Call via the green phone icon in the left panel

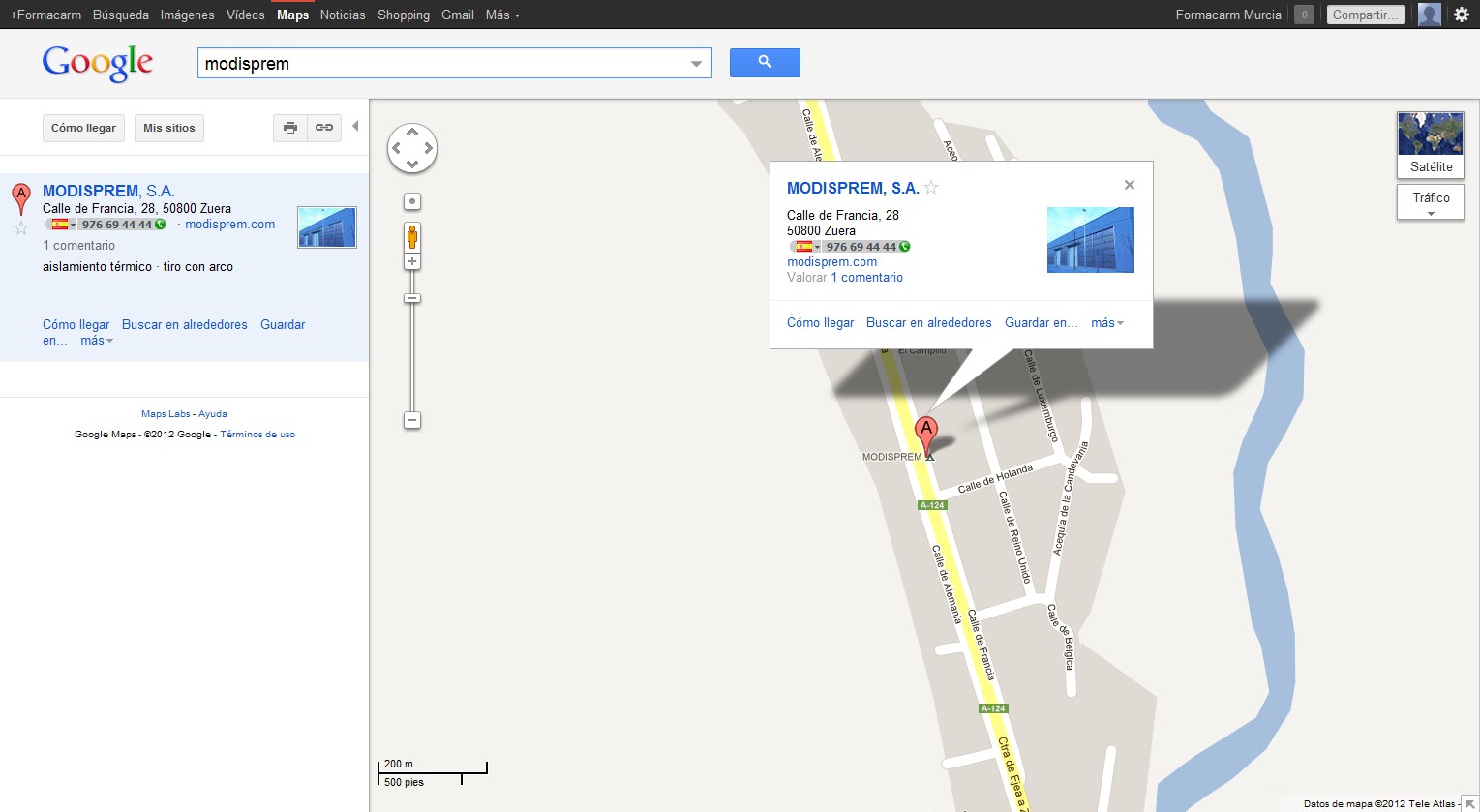[x=161, y=225]
